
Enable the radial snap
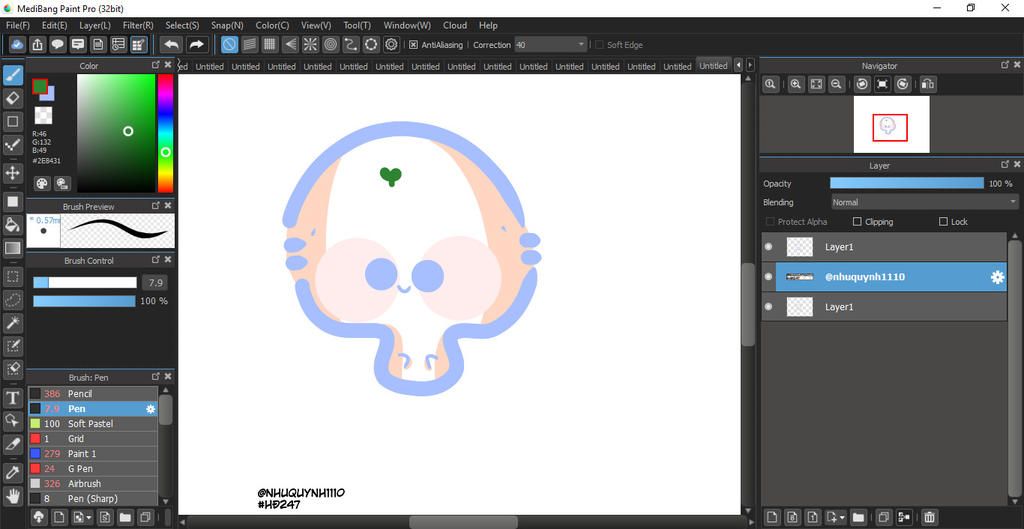click(x=310, y=44)
